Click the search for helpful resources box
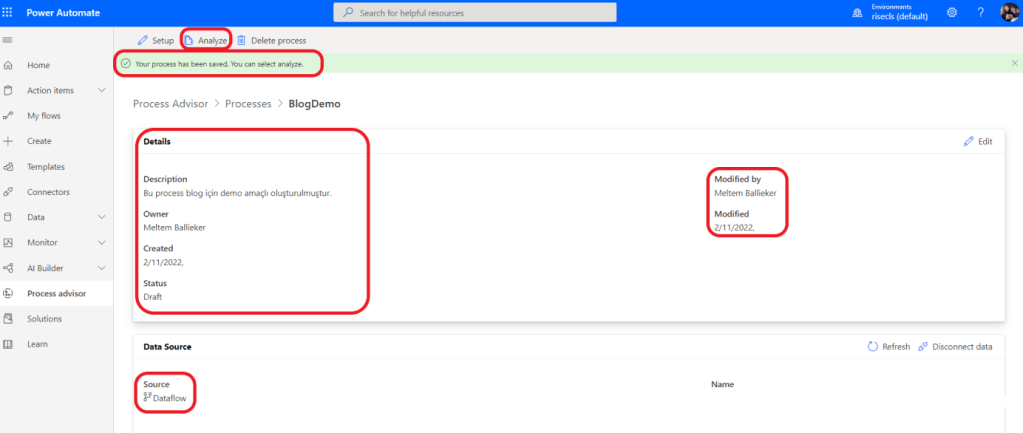 pyautogui.click(x=475, y=12)
